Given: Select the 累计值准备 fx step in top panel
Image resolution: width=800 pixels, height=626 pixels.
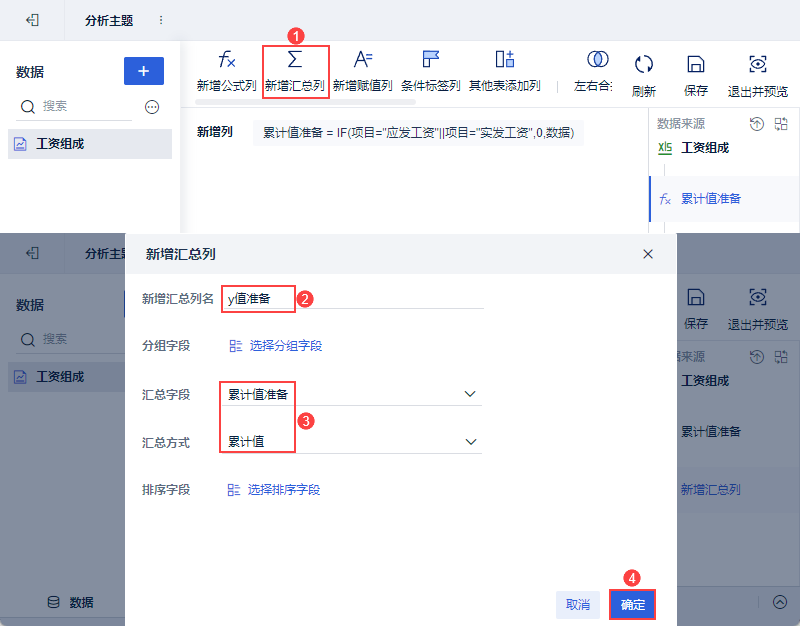Looking at the screenshot, I should pos(724,199).
